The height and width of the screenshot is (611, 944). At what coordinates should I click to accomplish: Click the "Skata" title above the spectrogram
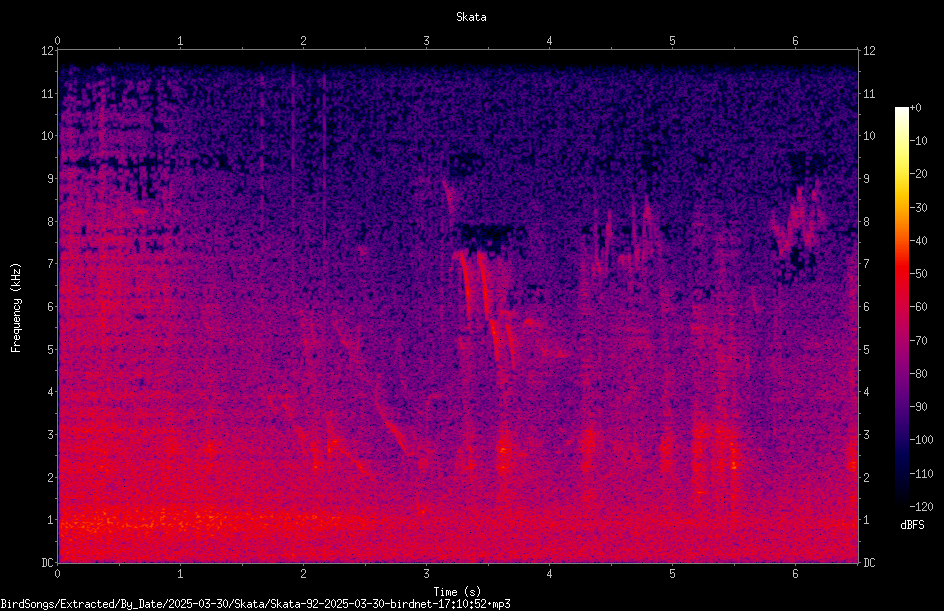pyautogui.click(x=471, y=17)
